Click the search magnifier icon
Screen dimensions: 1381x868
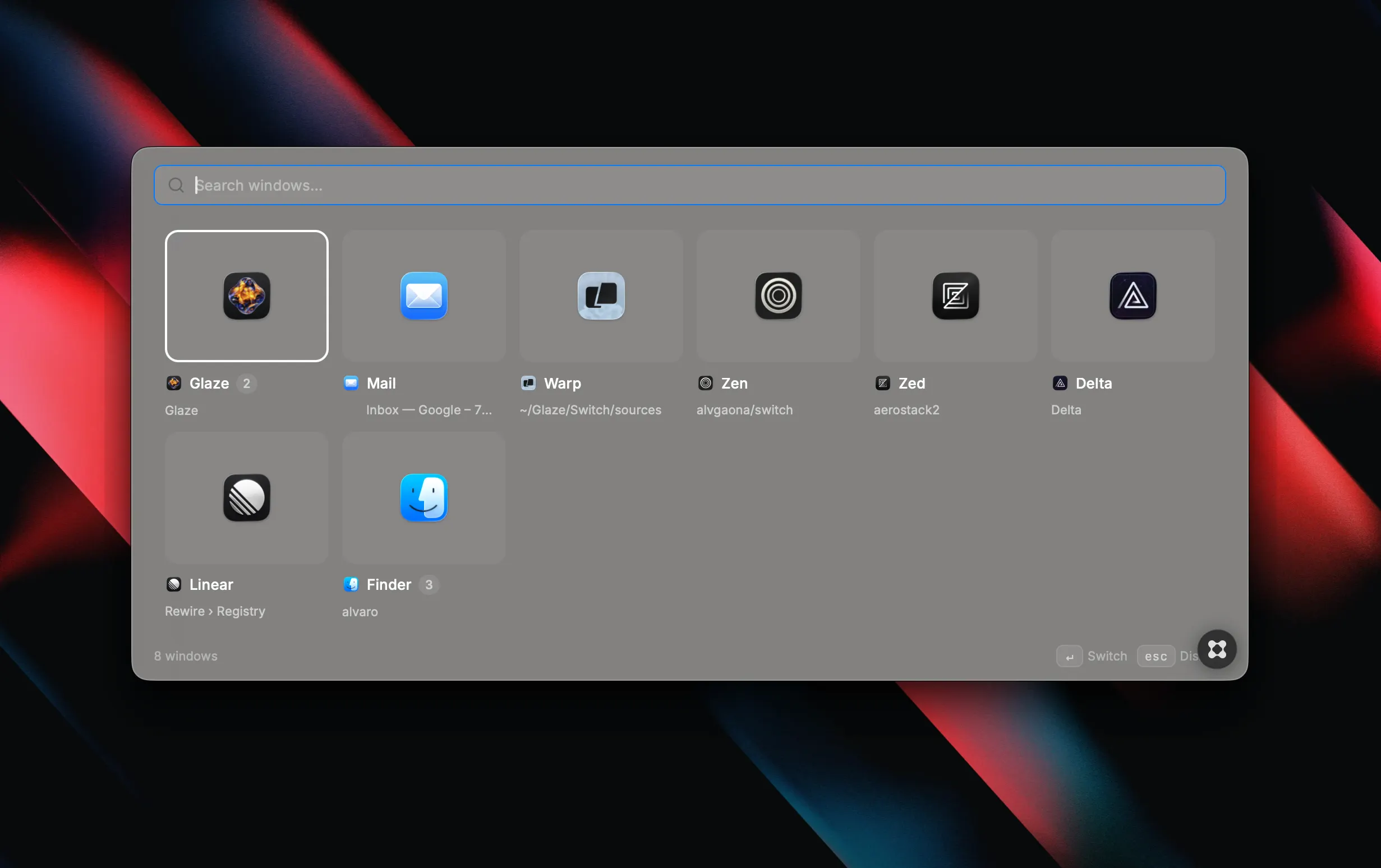176,185
